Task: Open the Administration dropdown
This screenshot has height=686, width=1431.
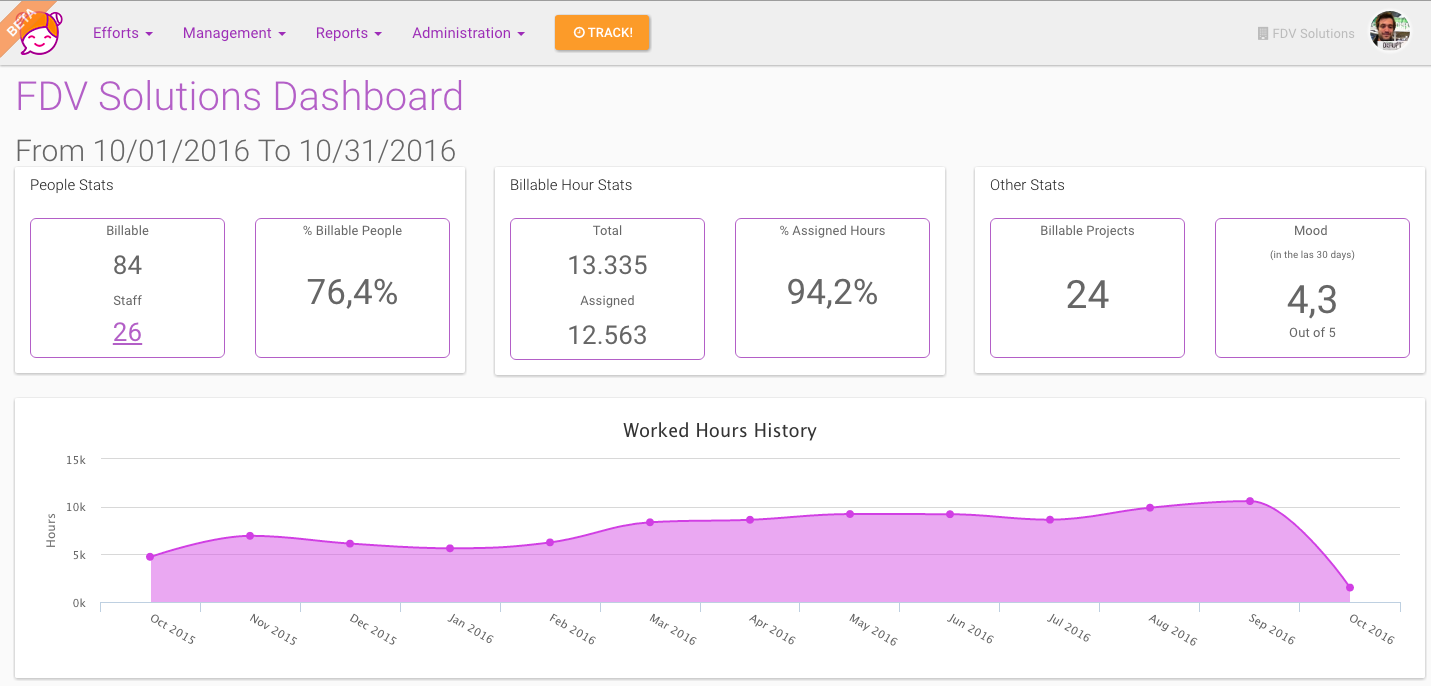Action: point(468,33)
